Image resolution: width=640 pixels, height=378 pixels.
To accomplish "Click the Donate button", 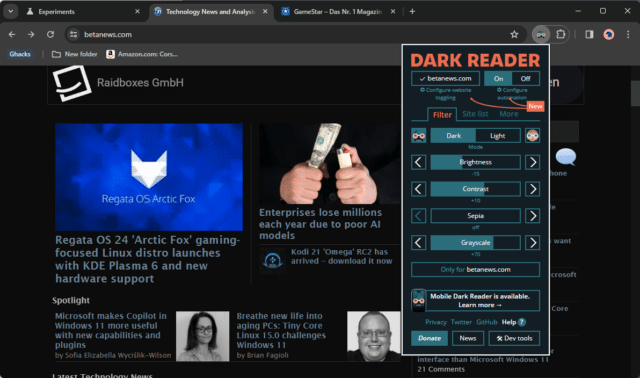I will pyautogui.click(x=429, y=338).
